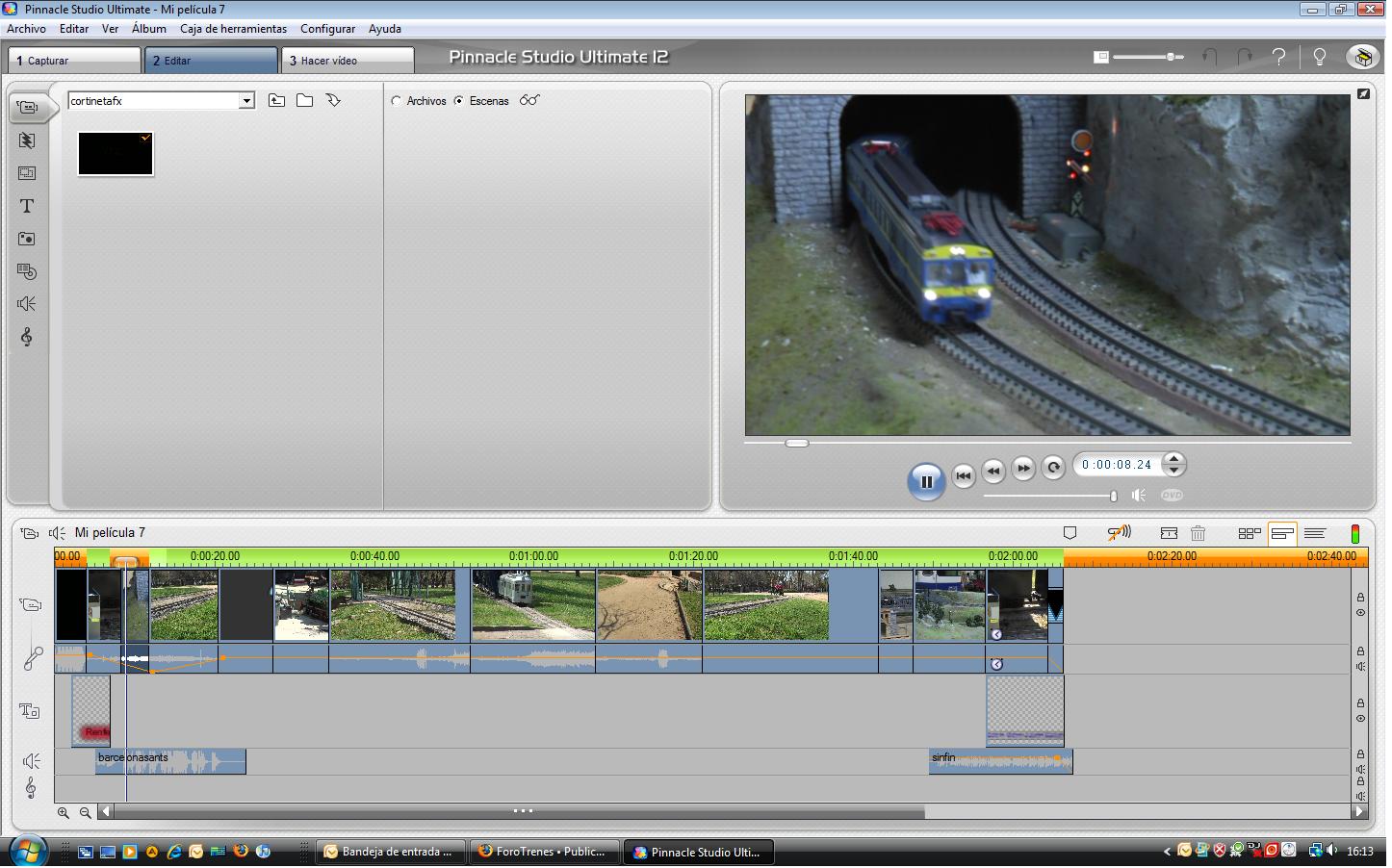Open help with the question mark icon

point(1279,57)
